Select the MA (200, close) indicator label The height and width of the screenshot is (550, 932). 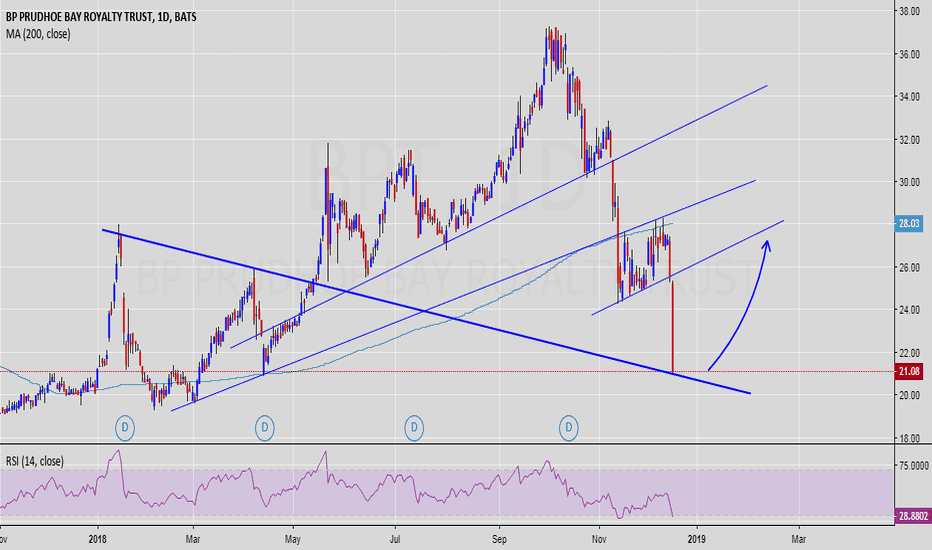[x=38, y=34]
